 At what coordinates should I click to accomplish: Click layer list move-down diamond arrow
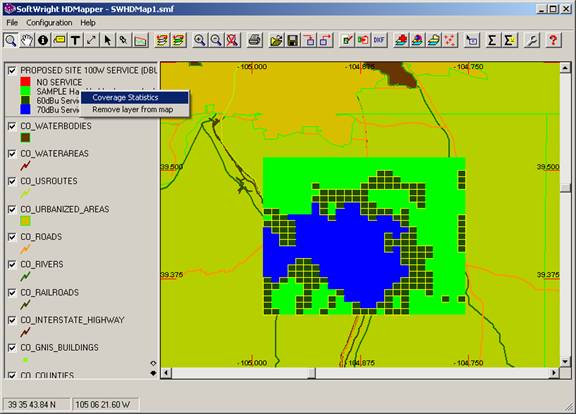[153, 373]
